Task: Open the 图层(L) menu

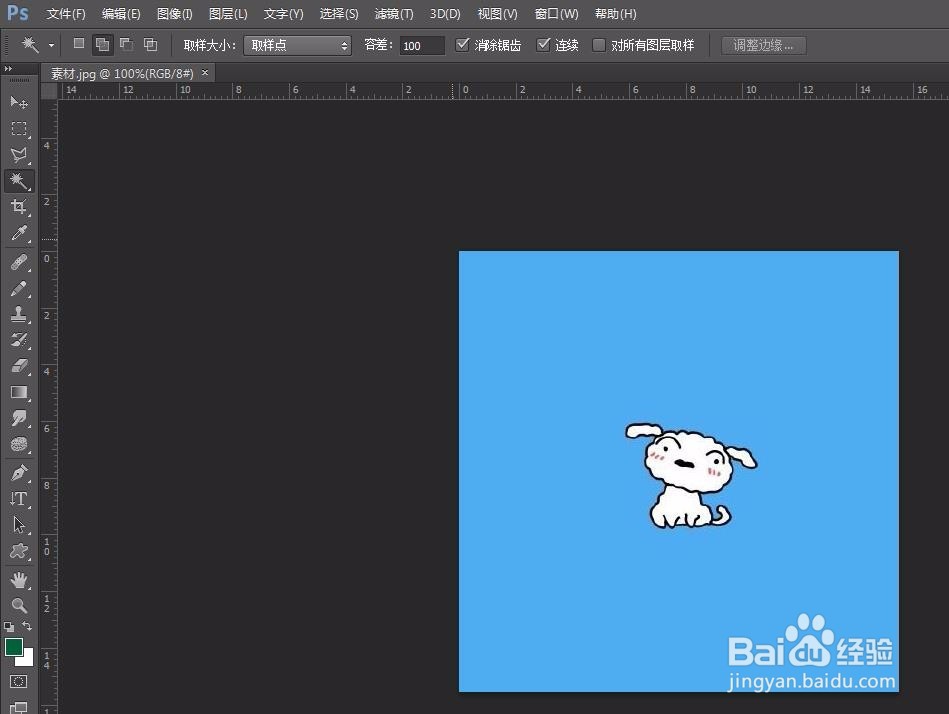Action: [228, 13]
